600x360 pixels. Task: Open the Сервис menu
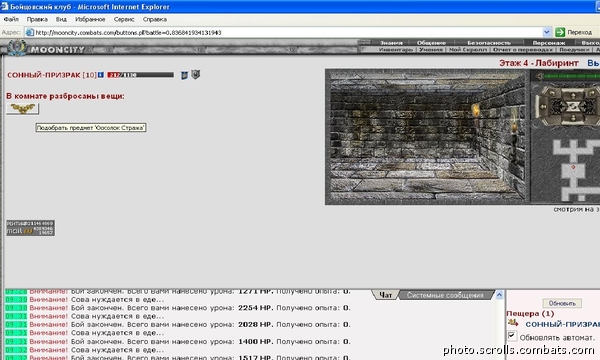tap(124, 19)
